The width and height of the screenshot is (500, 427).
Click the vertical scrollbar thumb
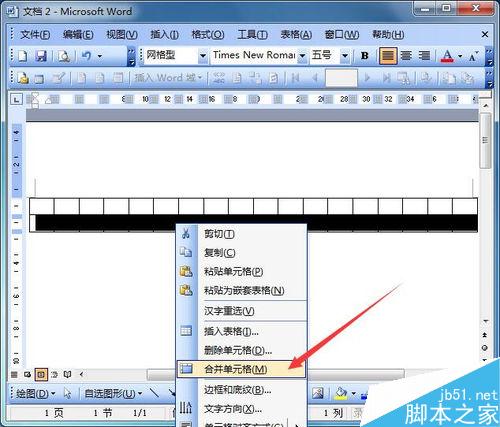(485, 140)
